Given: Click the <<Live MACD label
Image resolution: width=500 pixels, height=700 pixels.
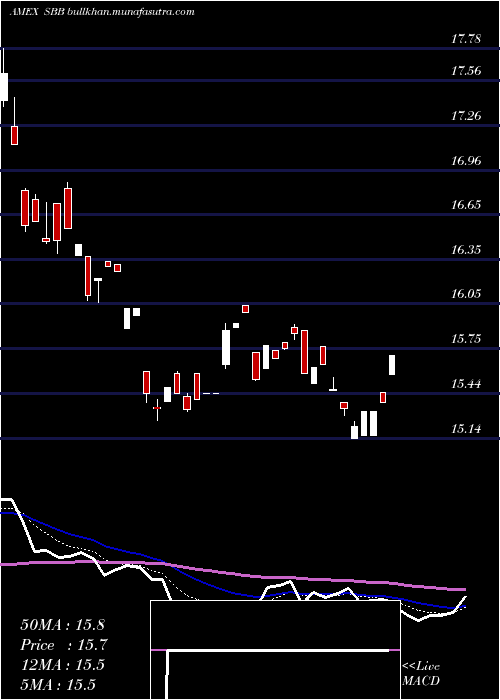Looking at the screenshot, I should (421, 674).
